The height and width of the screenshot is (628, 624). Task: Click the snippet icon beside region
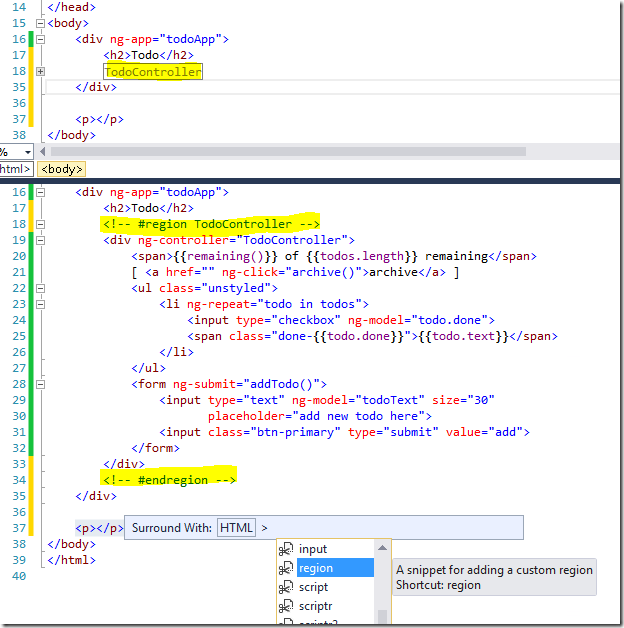click(286, 568)
